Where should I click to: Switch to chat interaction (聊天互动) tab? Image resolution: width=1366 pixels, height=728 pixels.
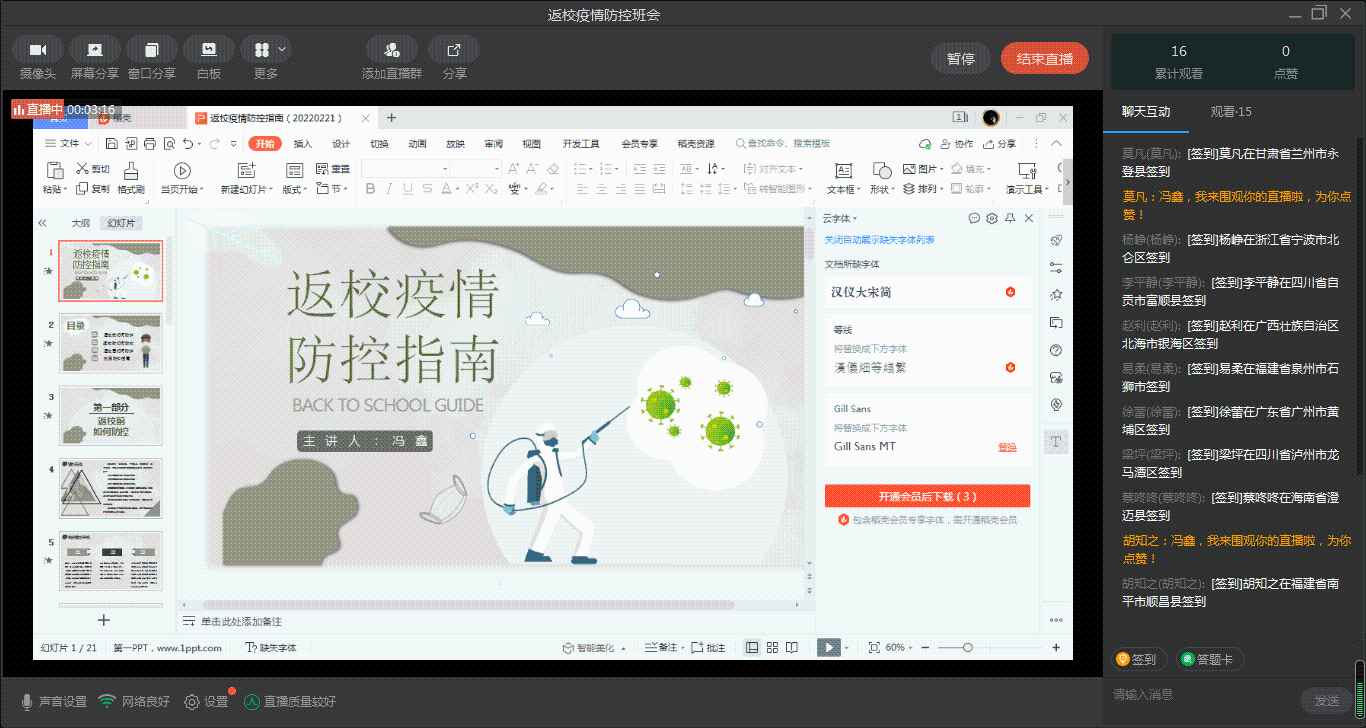point(1146,112)
